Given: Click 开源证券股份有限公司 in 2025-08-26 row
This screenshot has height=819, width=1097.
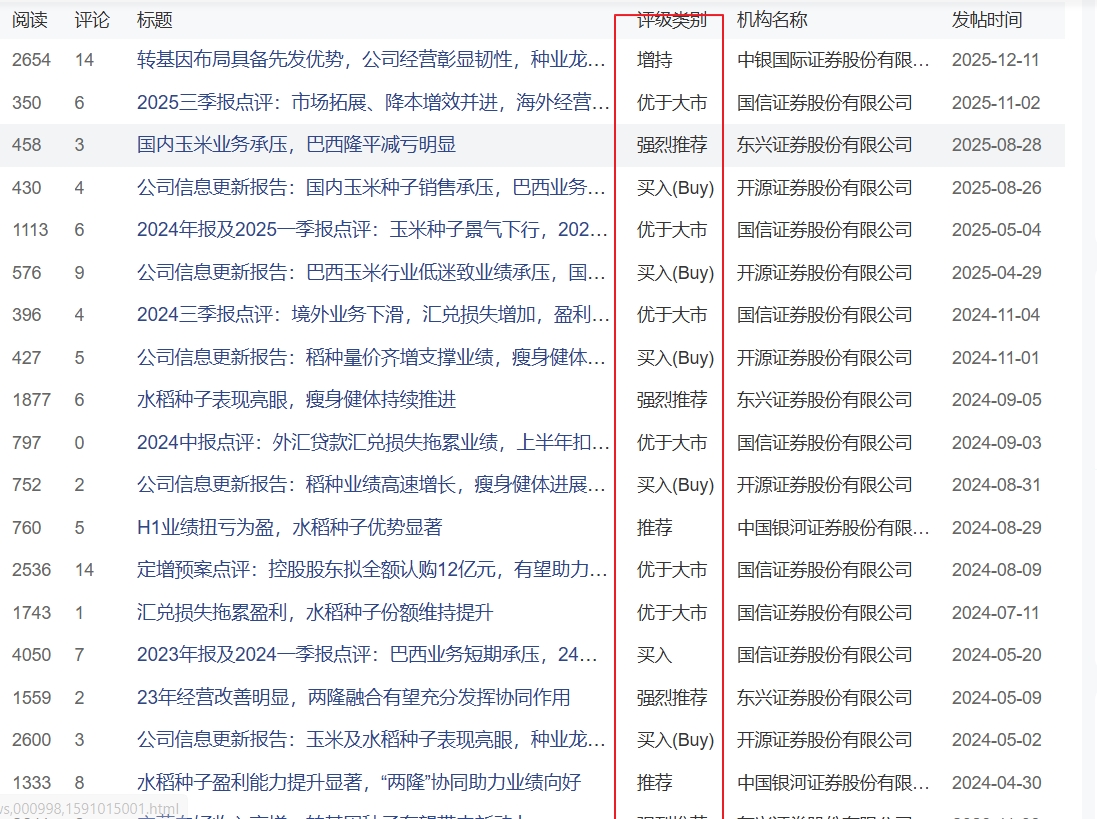Looking at the screenshot, I should click(x=824, y=187).
